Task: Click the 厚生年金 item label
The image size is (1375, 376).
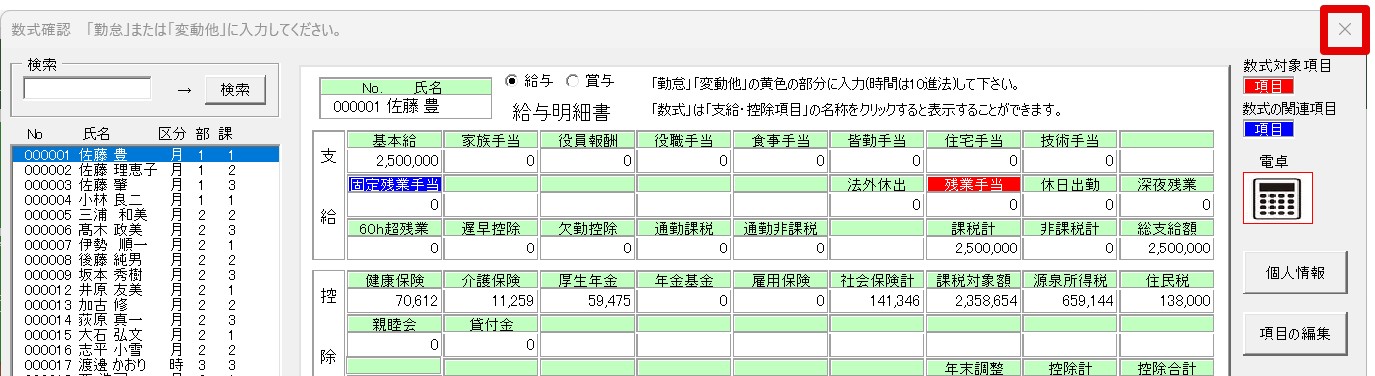Action: click(x=587, y=280)
